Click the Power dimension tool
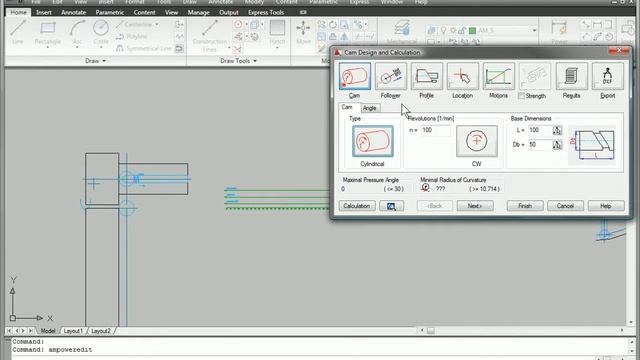This screenshot has height=360, width=640. (559, 32)
